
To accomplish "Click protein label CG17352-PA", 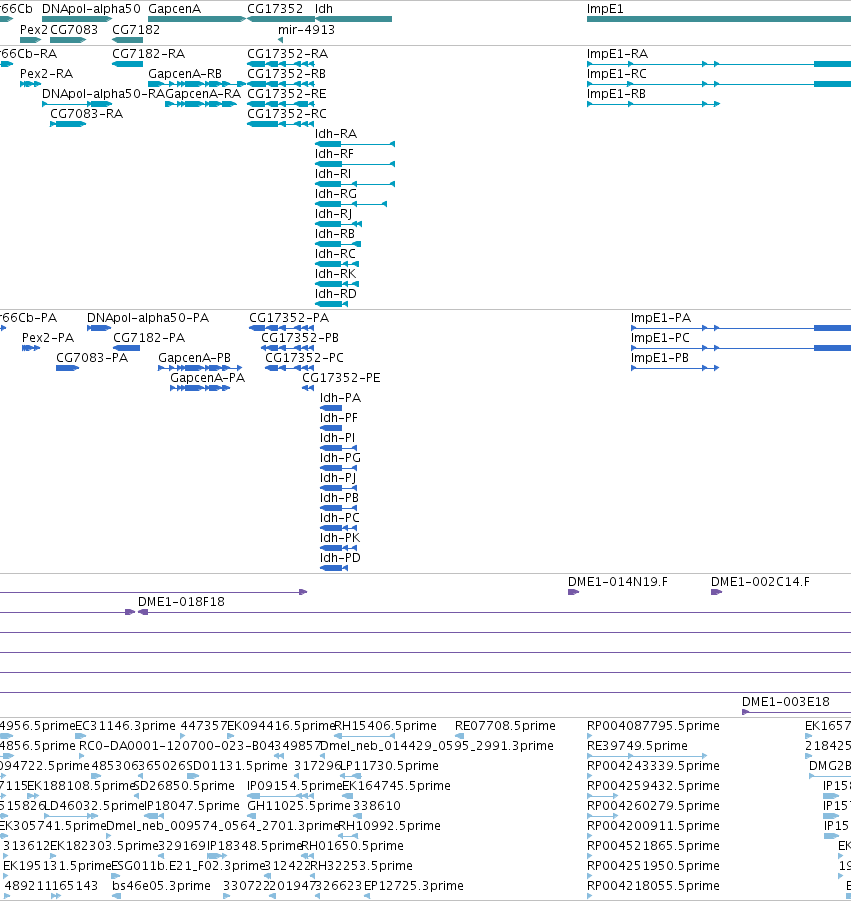I will (289, 318).
